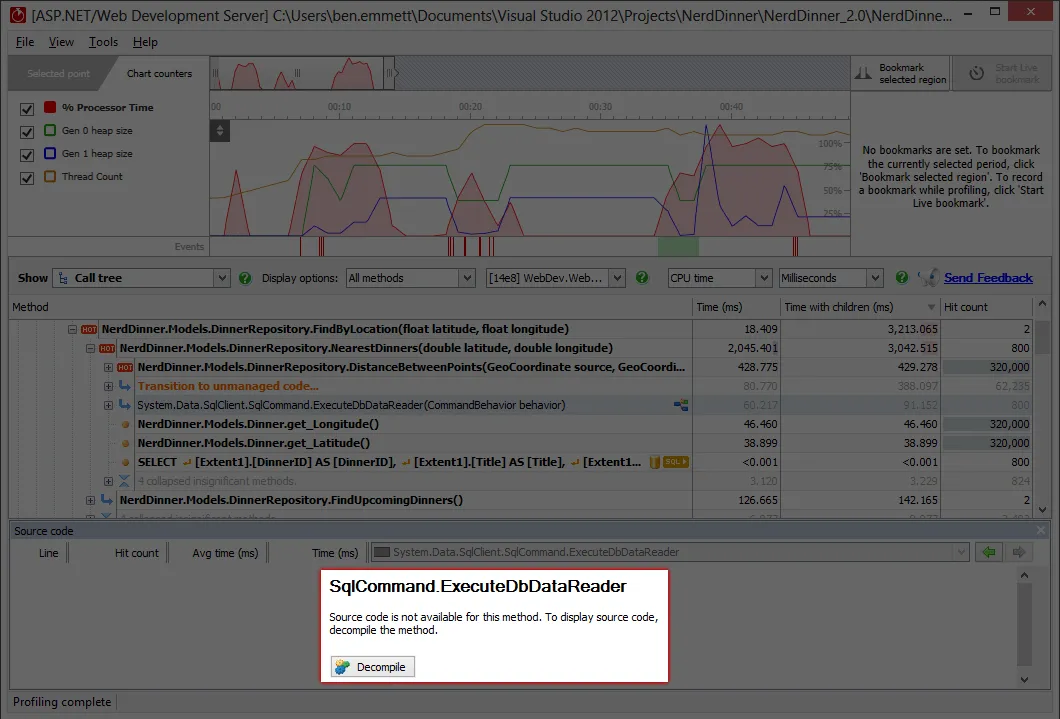Click the SQL badge icon on SELECT row
This screenshot has width=1060, height=719.
677,462
